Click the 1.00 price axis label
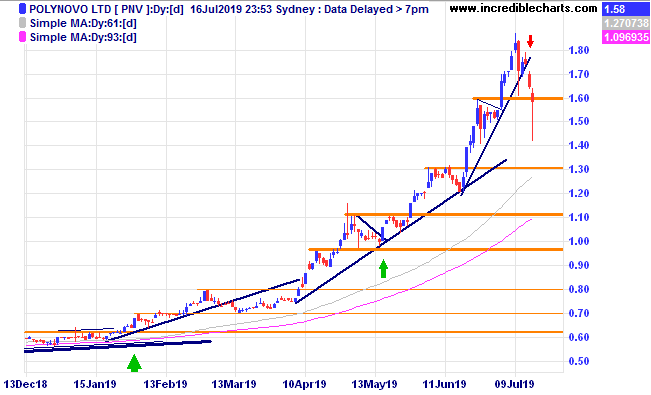This screenshot has height=395, width=651. coord(579,241)
